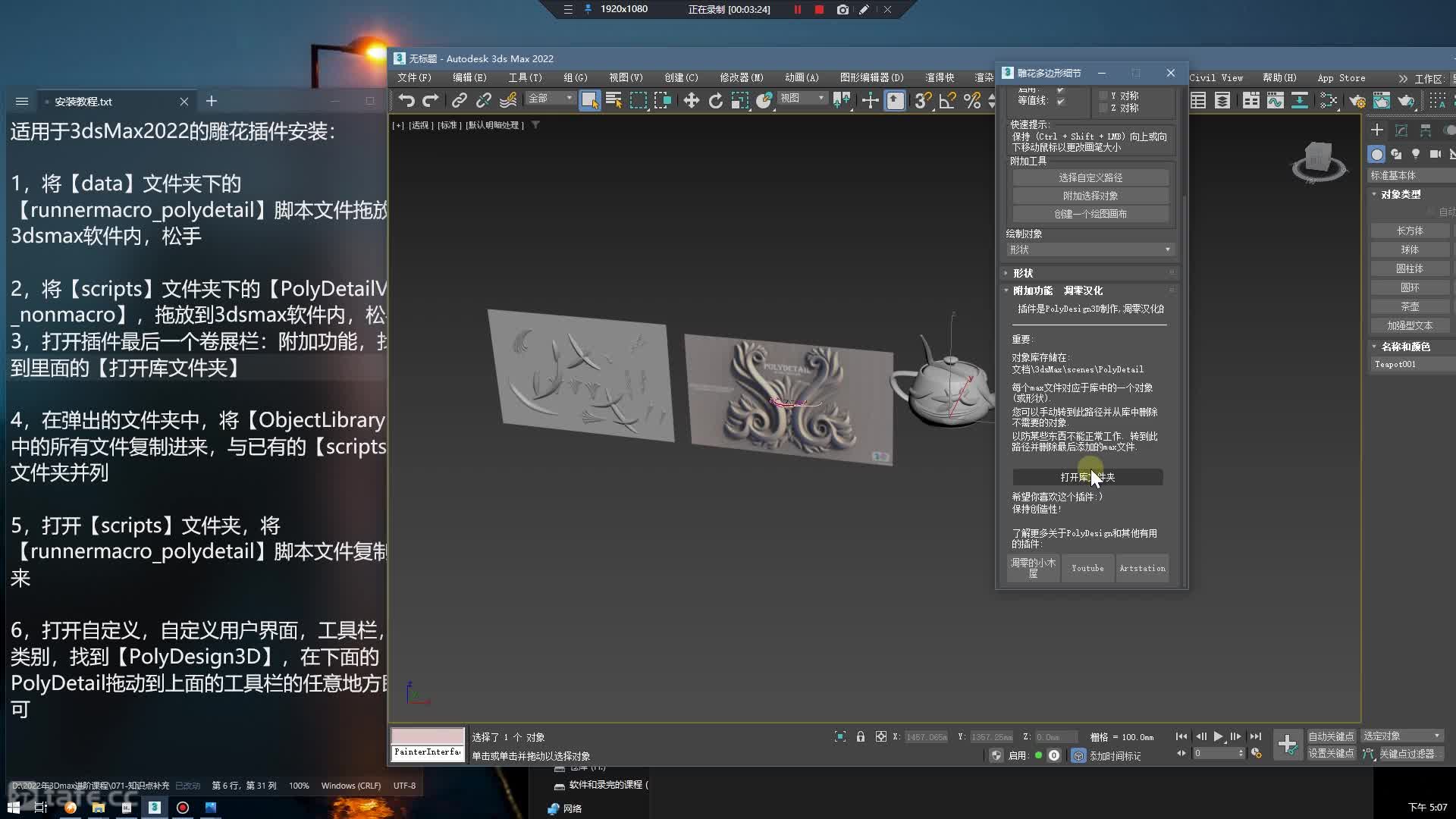This screenshot has height=819, width=1456.
Task: Open Render Setup teapot-gear icon
Action: coord(1357,100)
